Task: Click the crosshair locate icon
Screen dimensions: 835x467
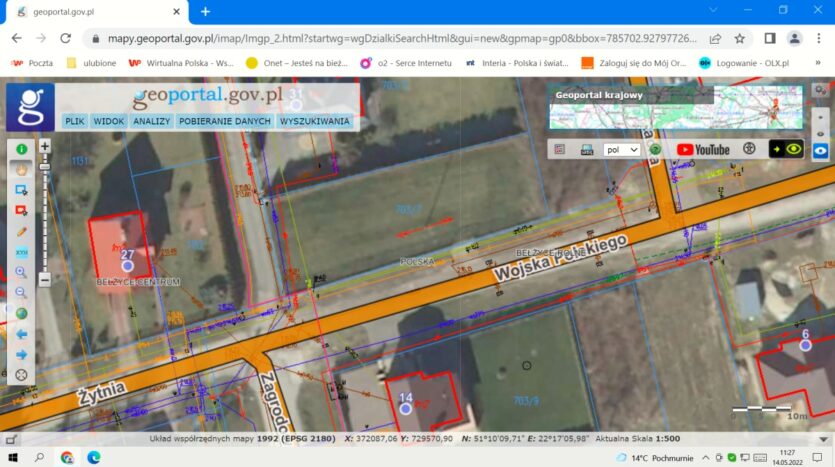Action: pyautogui.click(x=21, y=375)
